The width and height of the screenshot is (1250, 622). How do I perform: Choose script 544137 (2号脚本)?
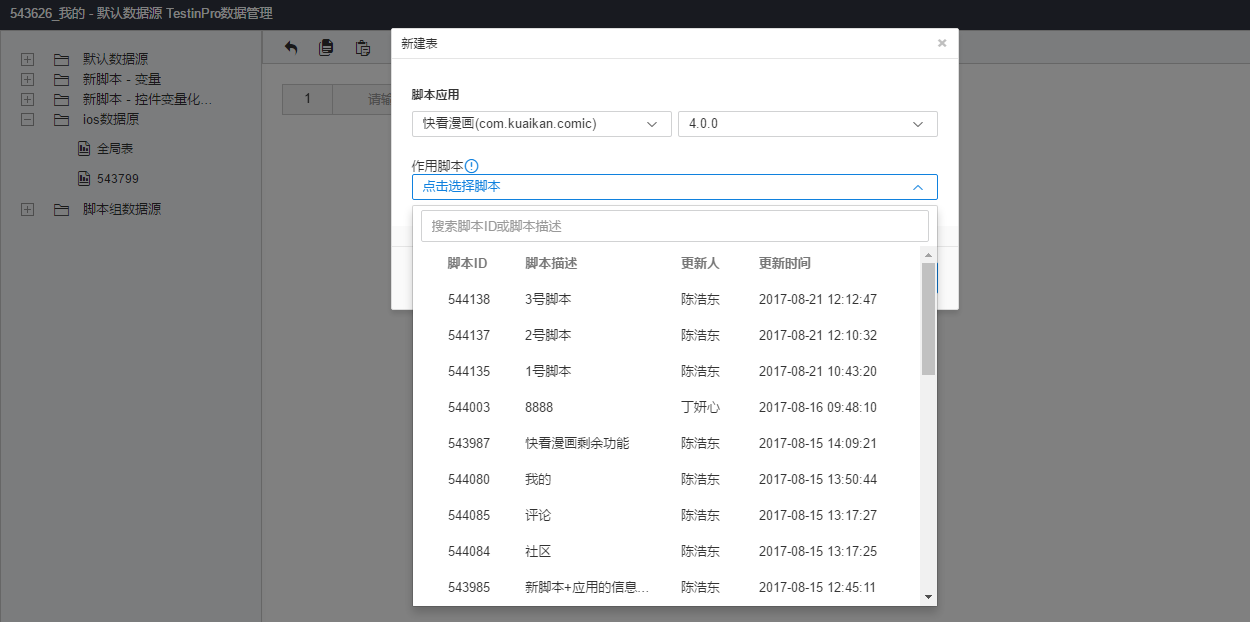coord(667,335)
